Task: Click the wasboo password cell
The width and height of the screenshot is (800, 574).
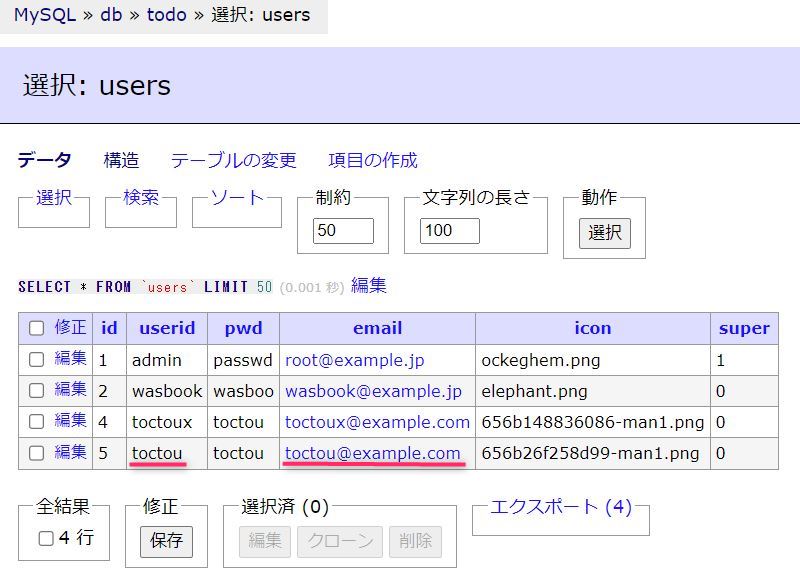Action: (x=243, y=391)
